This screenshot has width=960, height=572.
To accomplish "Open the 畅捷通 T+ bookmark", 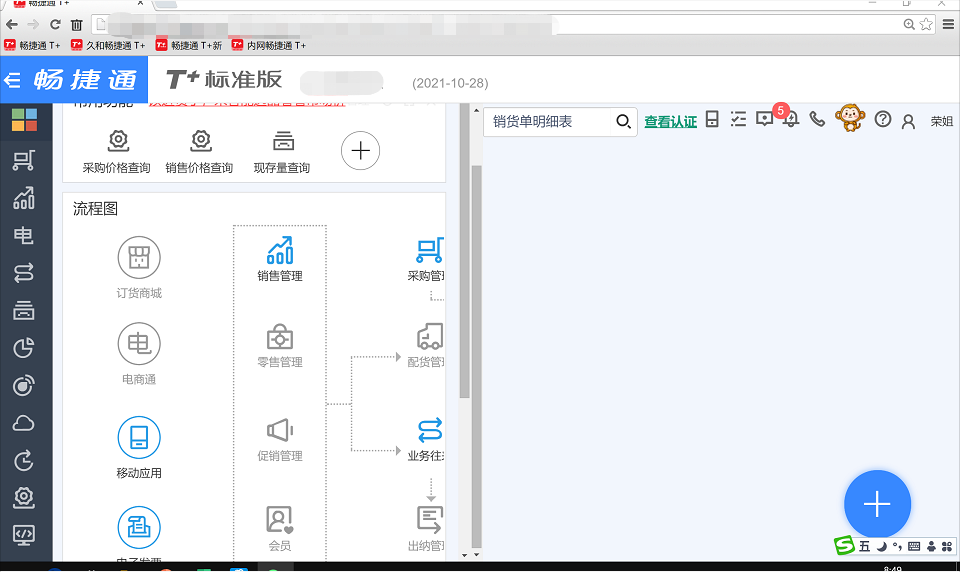I will coord(32,45).
